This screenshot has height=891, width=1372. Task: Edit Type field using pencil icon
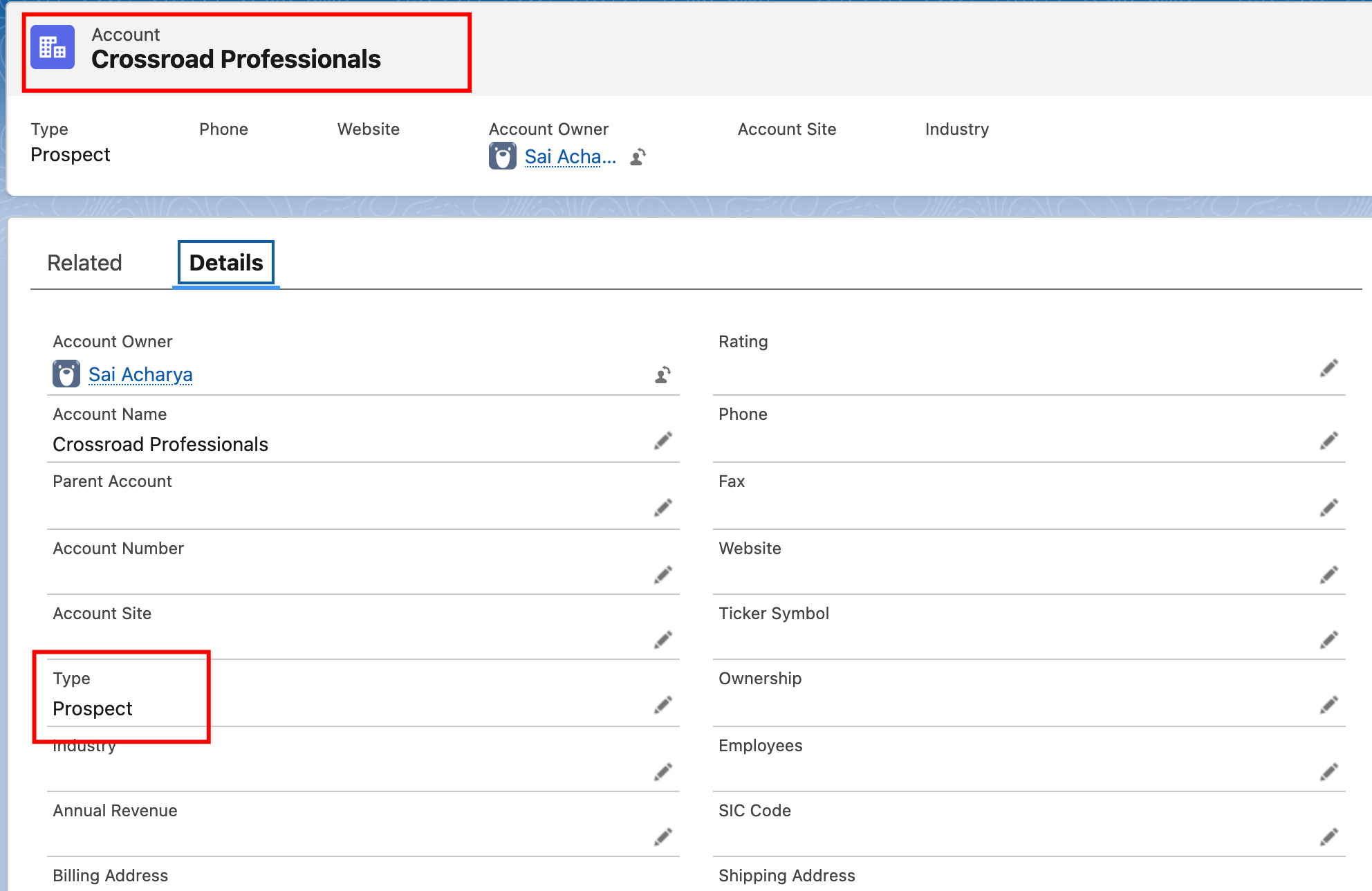[662, 705]
